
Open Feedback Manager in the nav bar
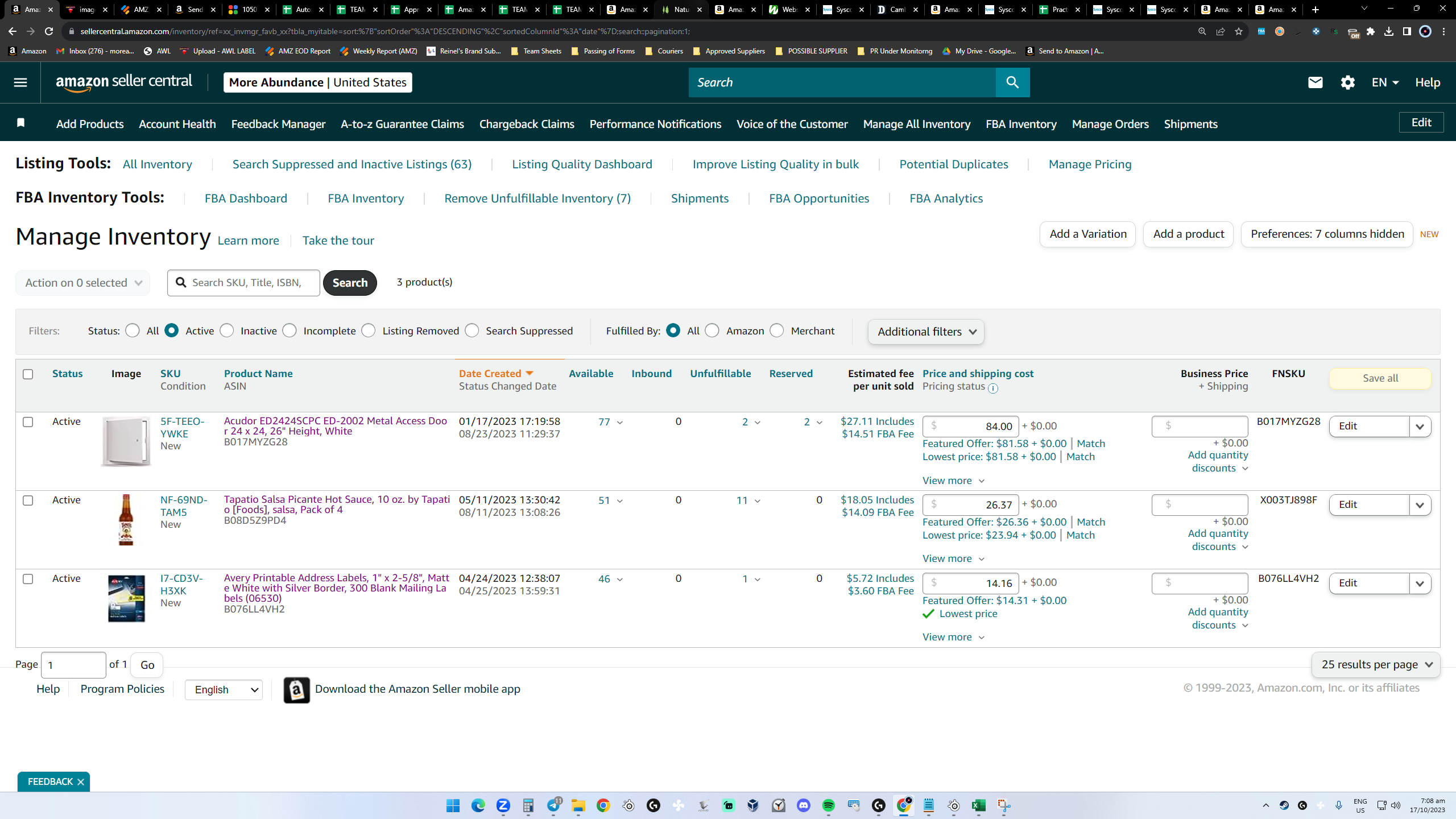point(278,124)
